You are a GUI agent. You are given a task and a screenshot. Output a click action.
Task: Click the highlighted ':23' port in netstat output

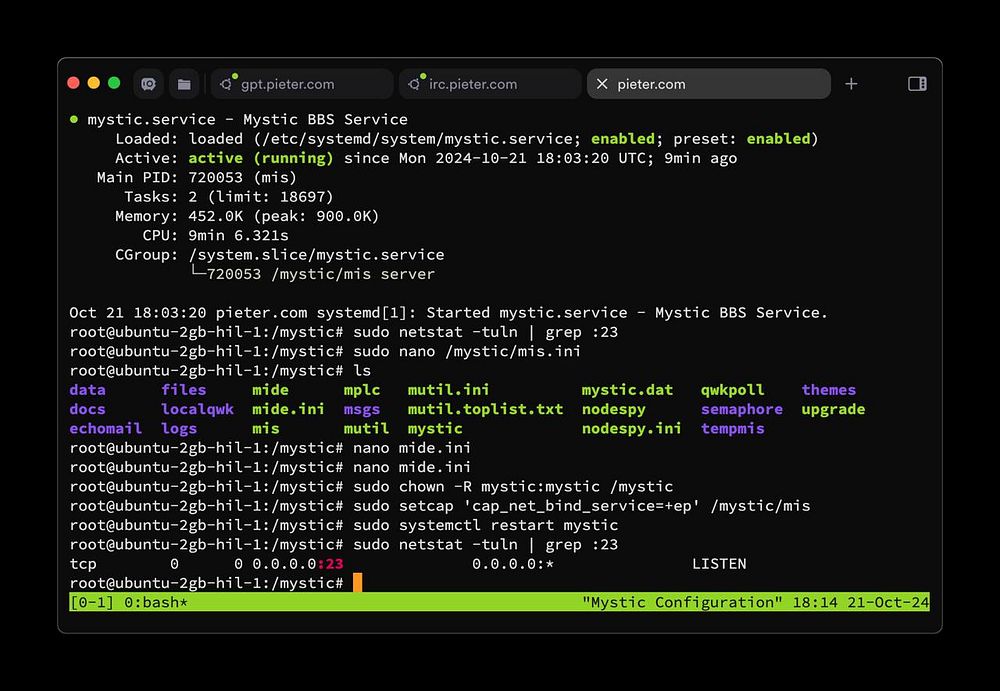[x=330, y=564]
